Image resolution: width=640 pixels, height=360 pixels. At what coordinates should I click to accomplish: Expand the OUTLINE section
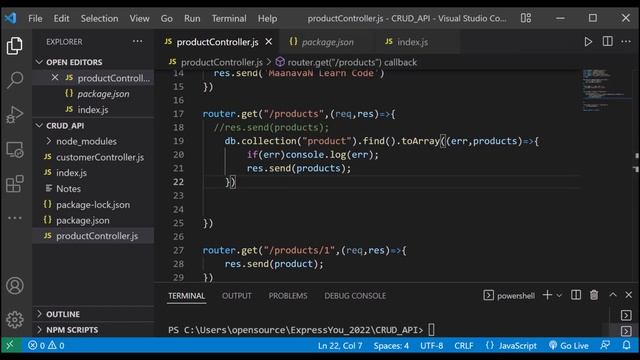63,314
